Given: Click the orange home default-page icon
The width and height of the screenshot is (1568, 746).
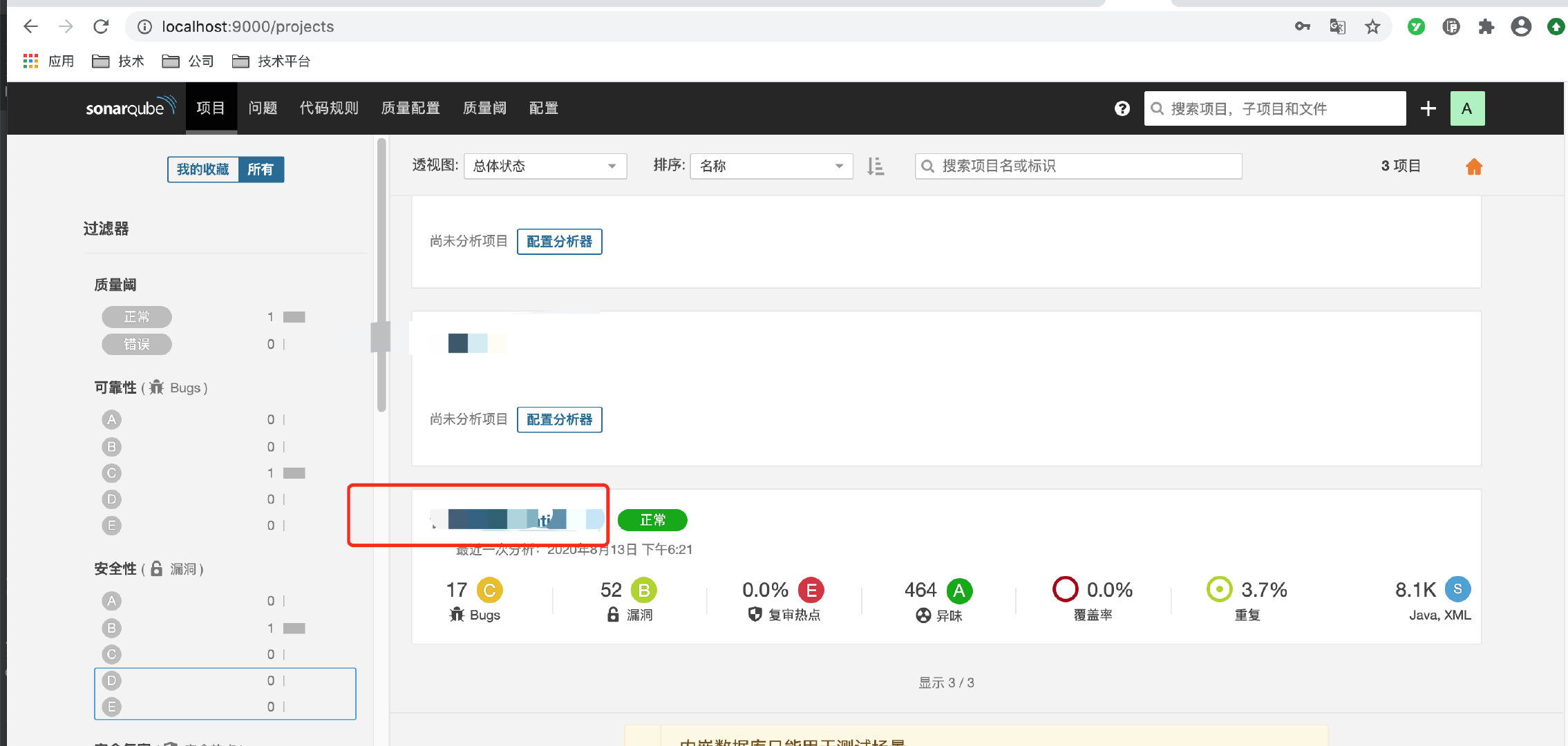Looking at the screenshot, I should 1473,166.
